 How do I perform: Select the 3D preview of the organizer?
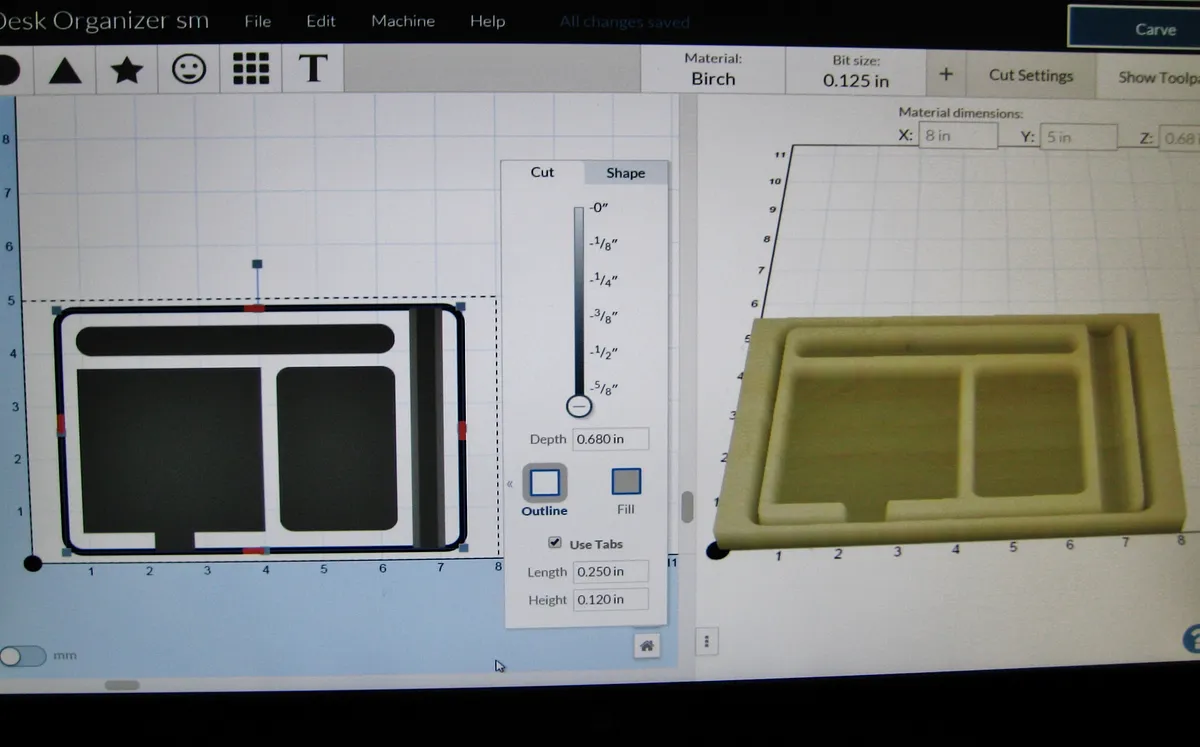click(x=950, y=430)
